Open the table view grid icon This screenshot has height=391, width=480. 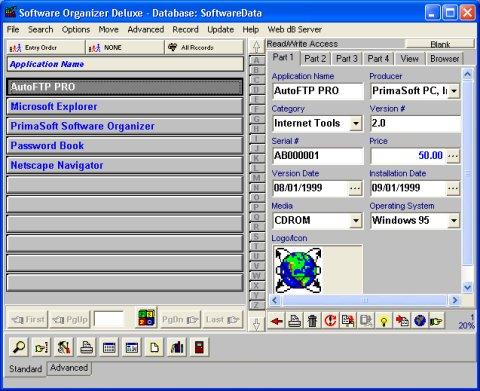[109, 347]
